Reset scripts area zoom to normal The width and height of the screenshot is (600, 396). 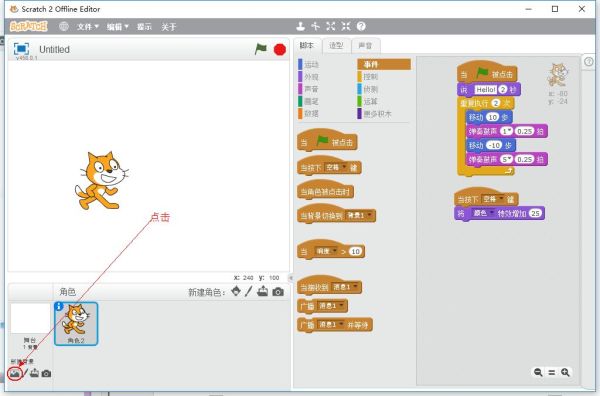pos(552,372)
